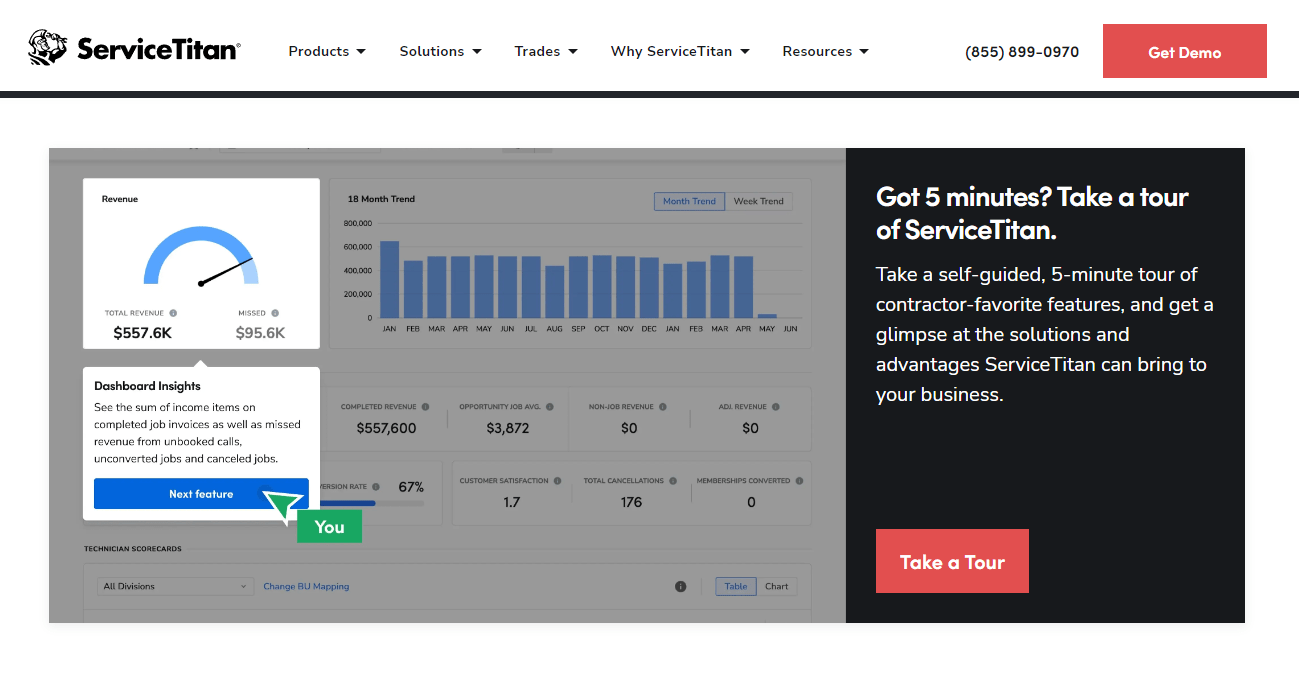Click the 176 total cancellations value
Viewport: 1299px width, 695px height.
(631, 502)
